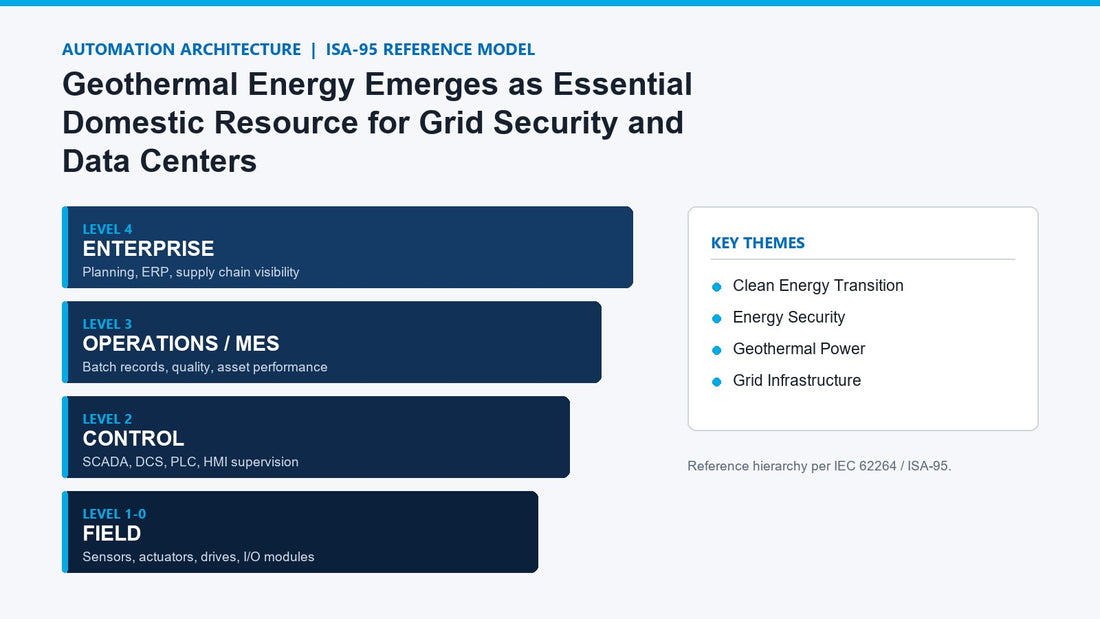The width and height of the screenshot is (1100, 619).
Task: Select the LEVEL 1-0 label
Action: 114,514
